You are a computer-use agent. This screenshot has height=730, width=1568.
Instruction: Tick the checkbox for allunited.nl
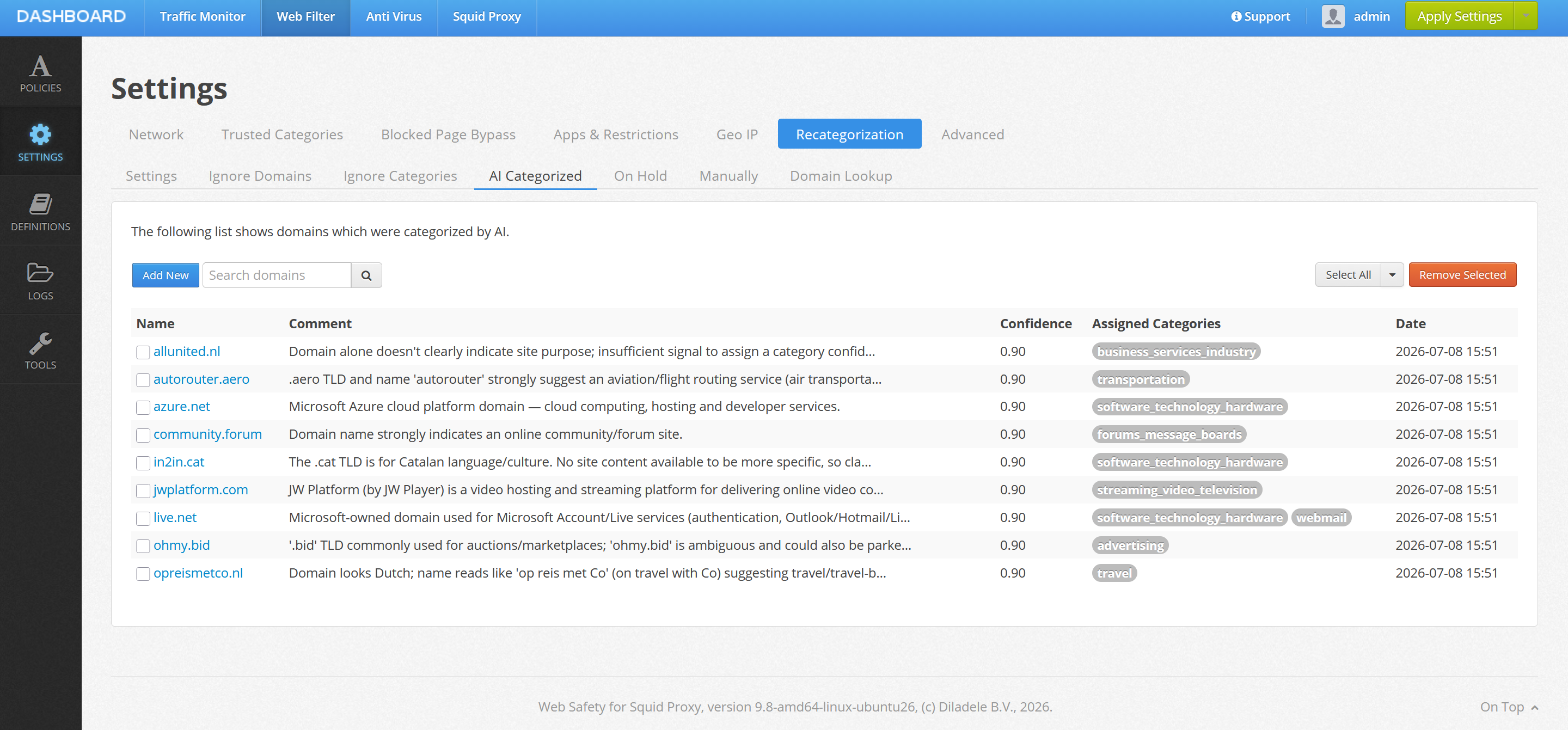(143, 352)
